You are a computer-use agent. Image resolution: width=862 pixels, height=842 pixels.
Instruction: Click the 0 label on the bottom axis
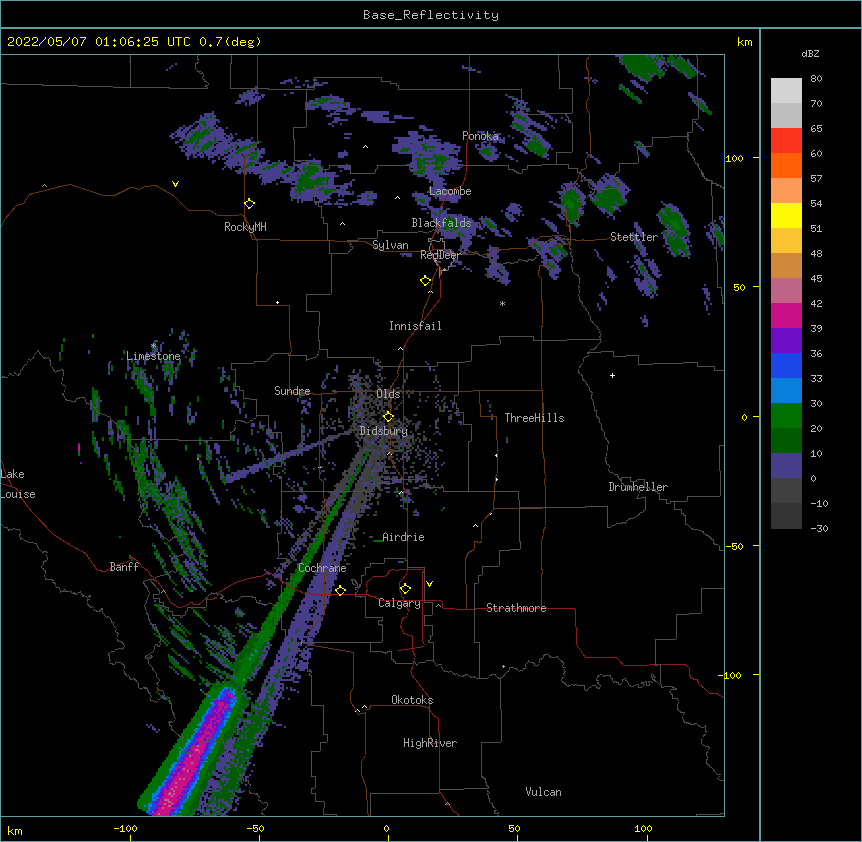pyautogui.click(x=386, y=828)
